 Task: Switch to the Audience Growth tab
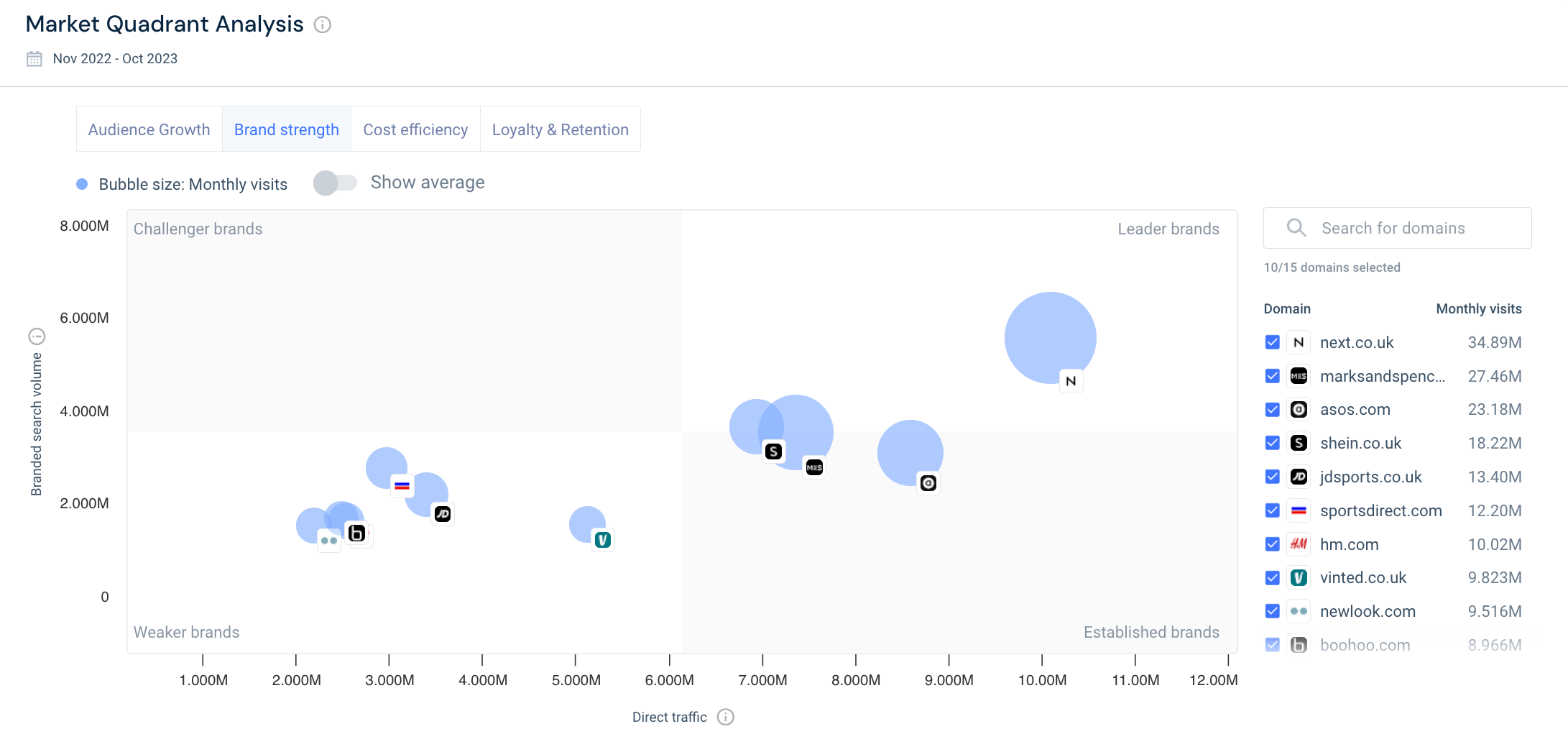tap(149, 129)
